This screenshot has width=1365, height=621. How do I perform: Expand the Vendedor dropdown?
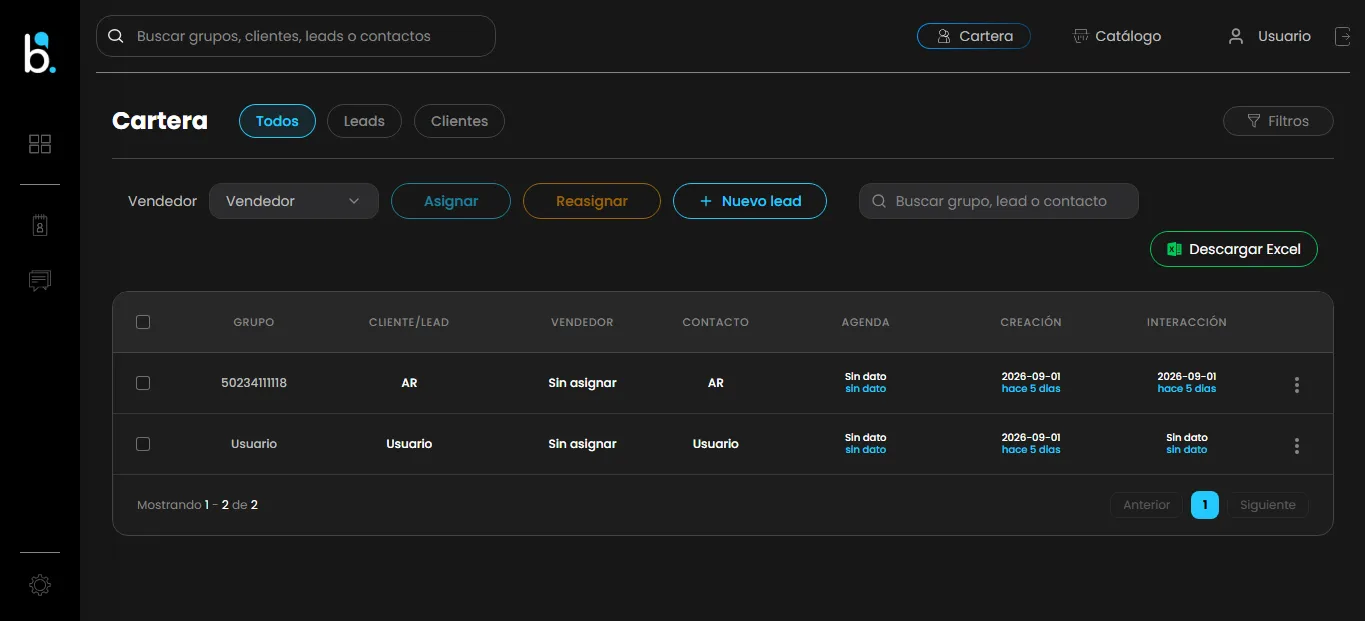click(x=294, y=201)
